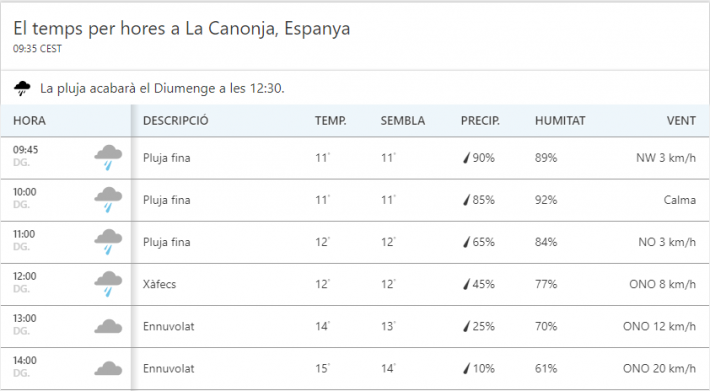Click the cloud icon in the 14:00 row

108,368
